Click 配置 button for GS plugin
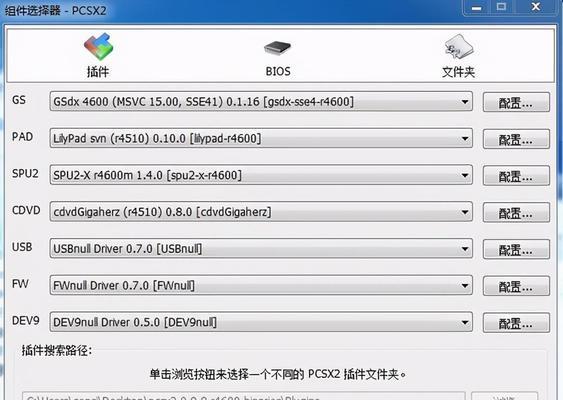Viewport: 563px width, 400px height. click(x=516, y=102)
